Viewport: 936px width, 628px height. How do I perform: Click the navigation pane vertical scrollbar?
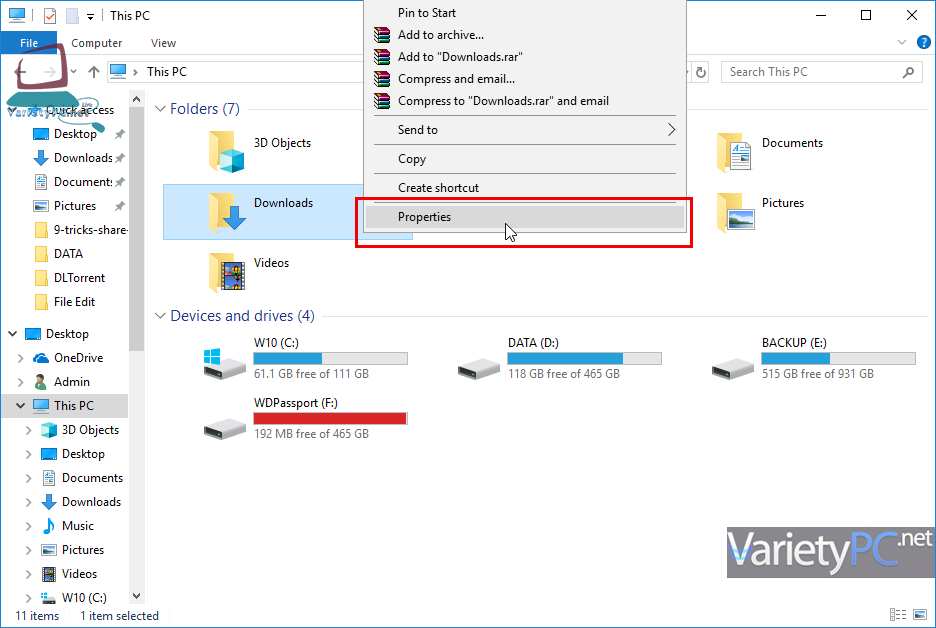(x=137, y=250)
